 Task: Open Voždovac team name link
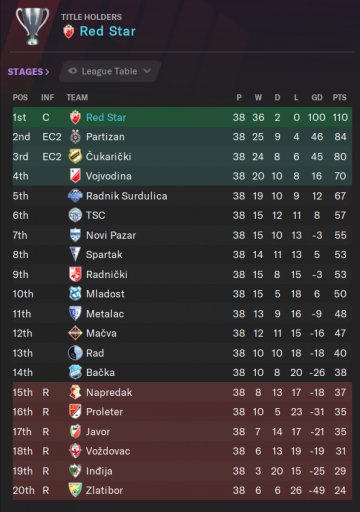(x=108, y=451)
